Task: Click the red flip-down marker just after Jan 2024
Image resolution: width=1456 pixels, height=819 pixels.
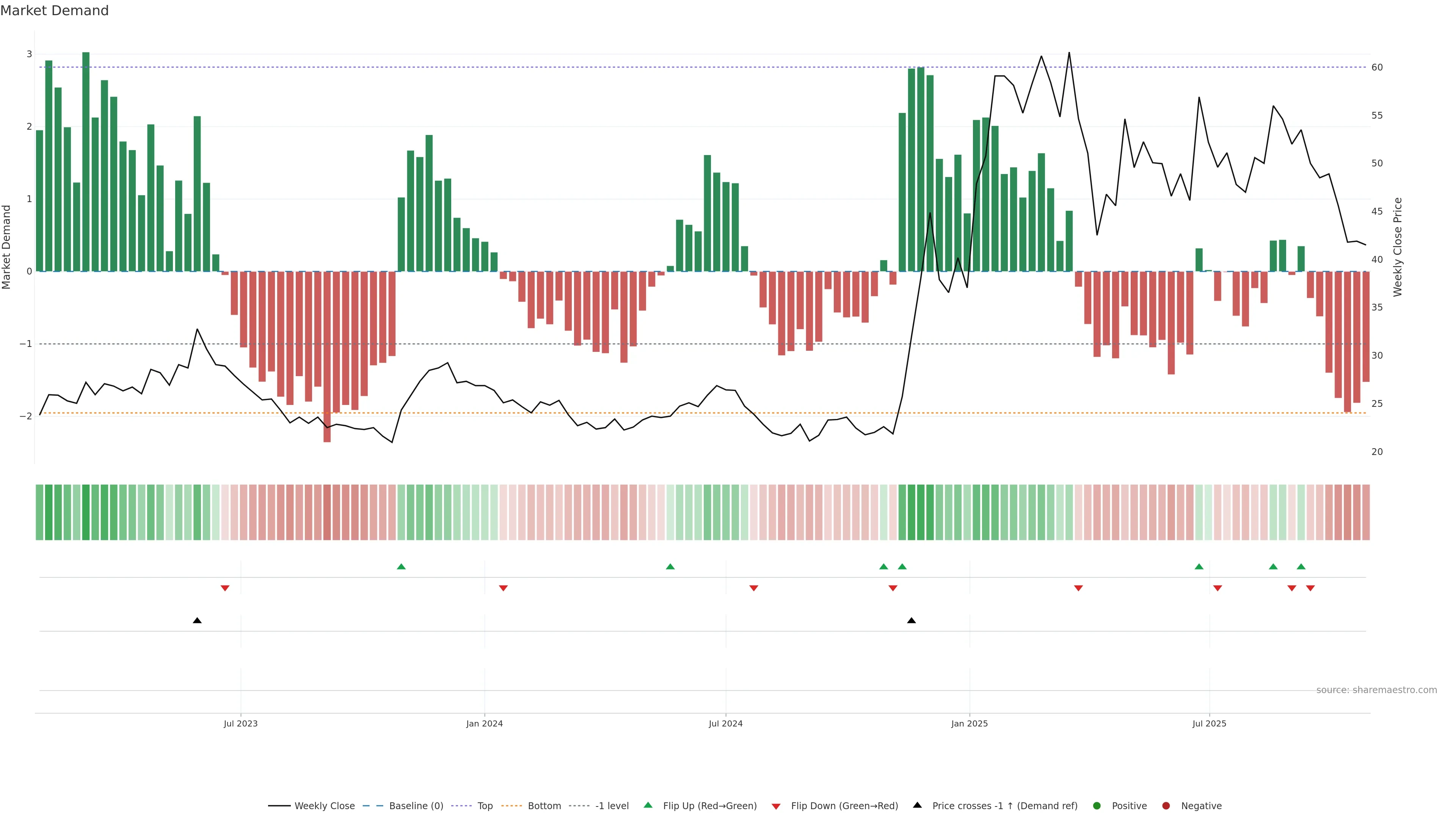Action: pyautogui.click(x=504, y=588)
